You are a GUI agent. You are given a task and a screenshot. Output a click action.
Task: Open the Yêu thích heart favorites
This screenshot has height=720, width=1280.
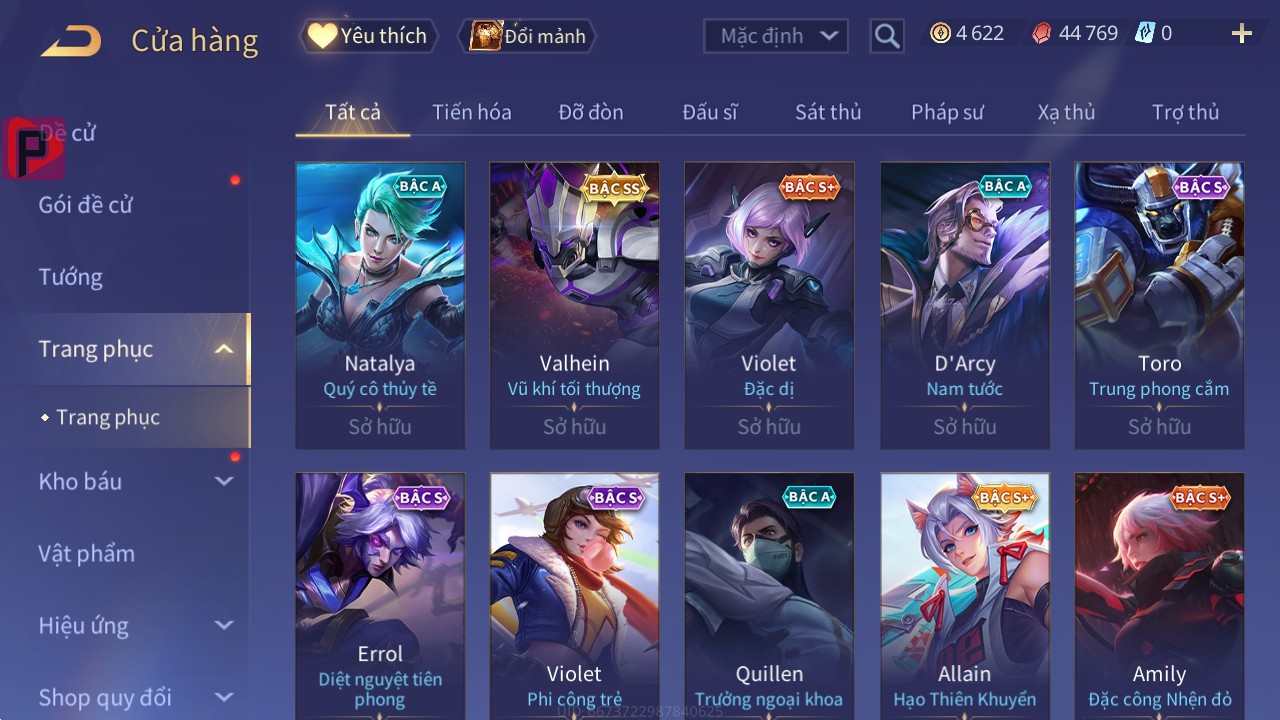pos(368,36)
